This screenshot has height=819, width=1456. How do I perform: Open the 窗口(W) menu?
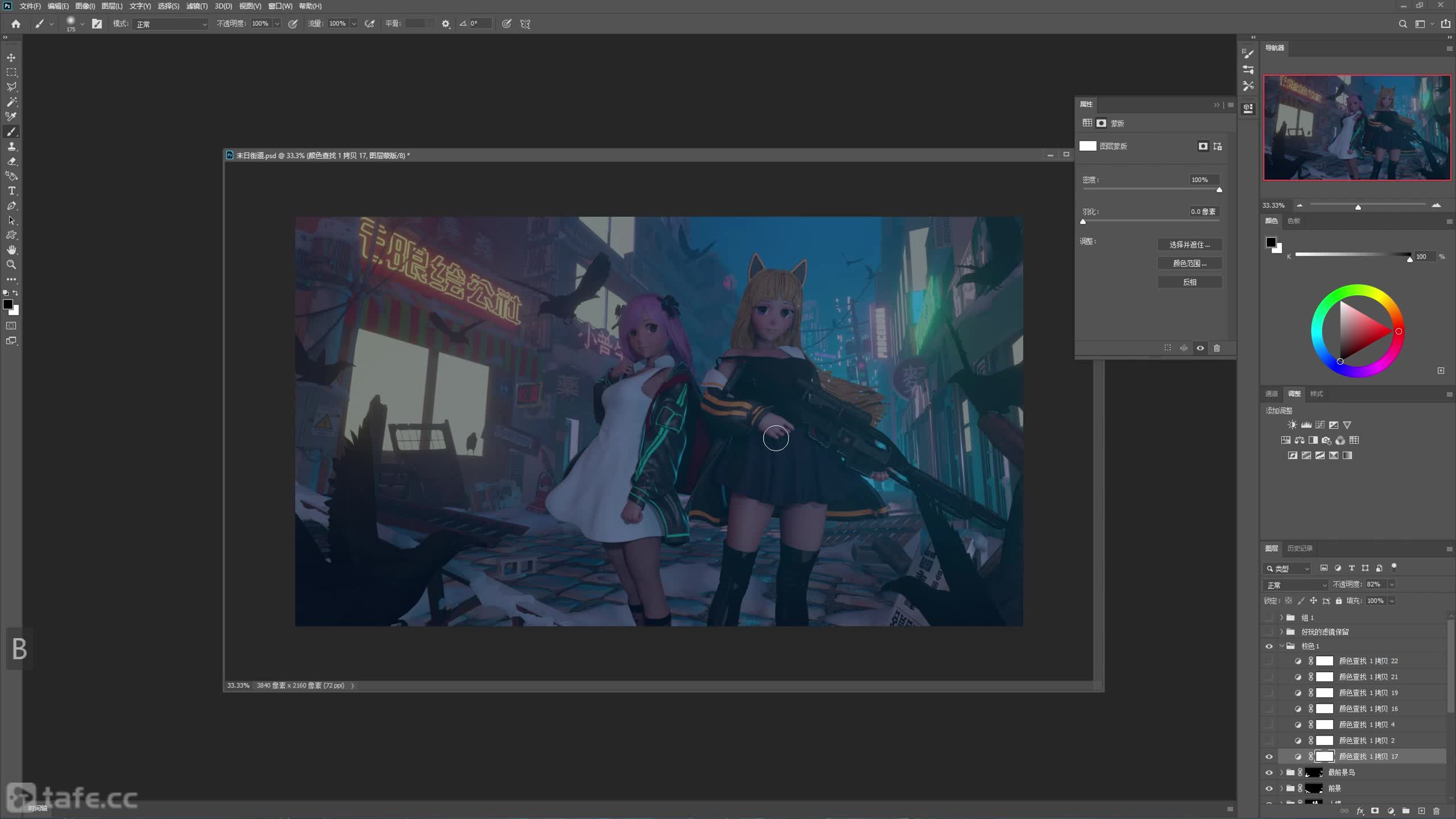(x=280, y=6)
